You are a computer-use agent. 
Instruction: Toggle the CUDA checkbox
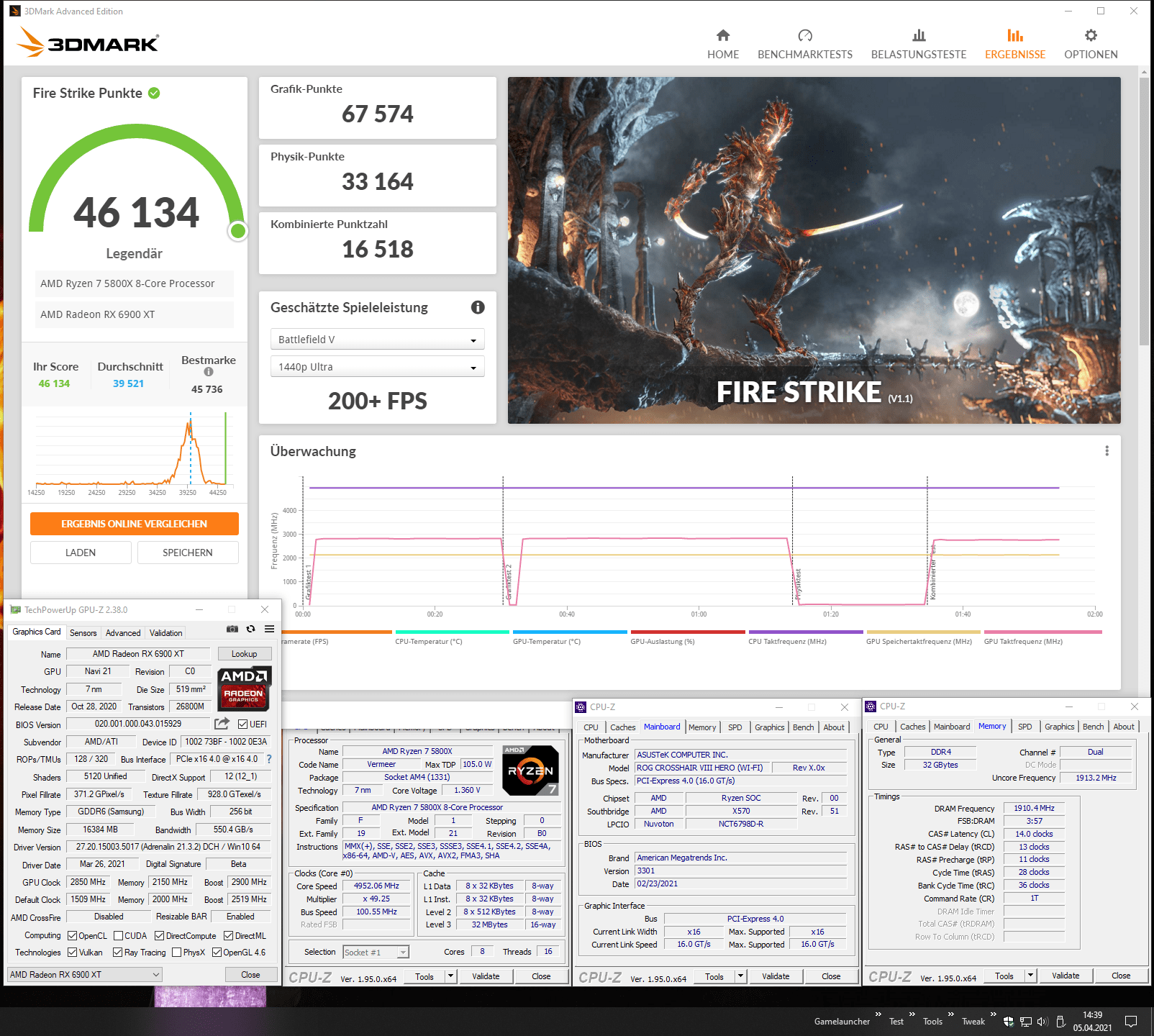(118, 936)
